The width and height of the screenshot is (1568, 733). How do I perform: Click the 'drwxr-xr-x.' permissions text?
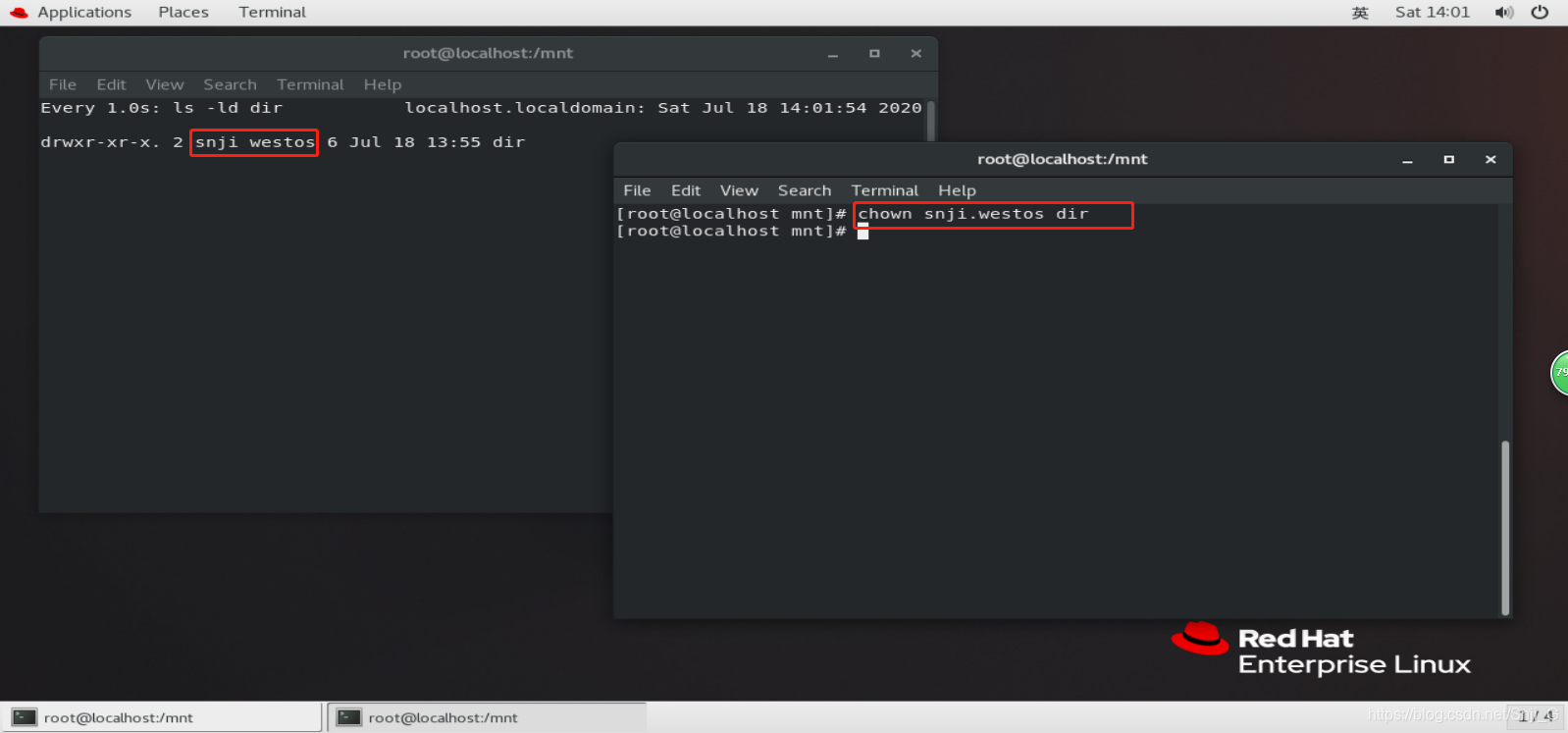(100, 142)
